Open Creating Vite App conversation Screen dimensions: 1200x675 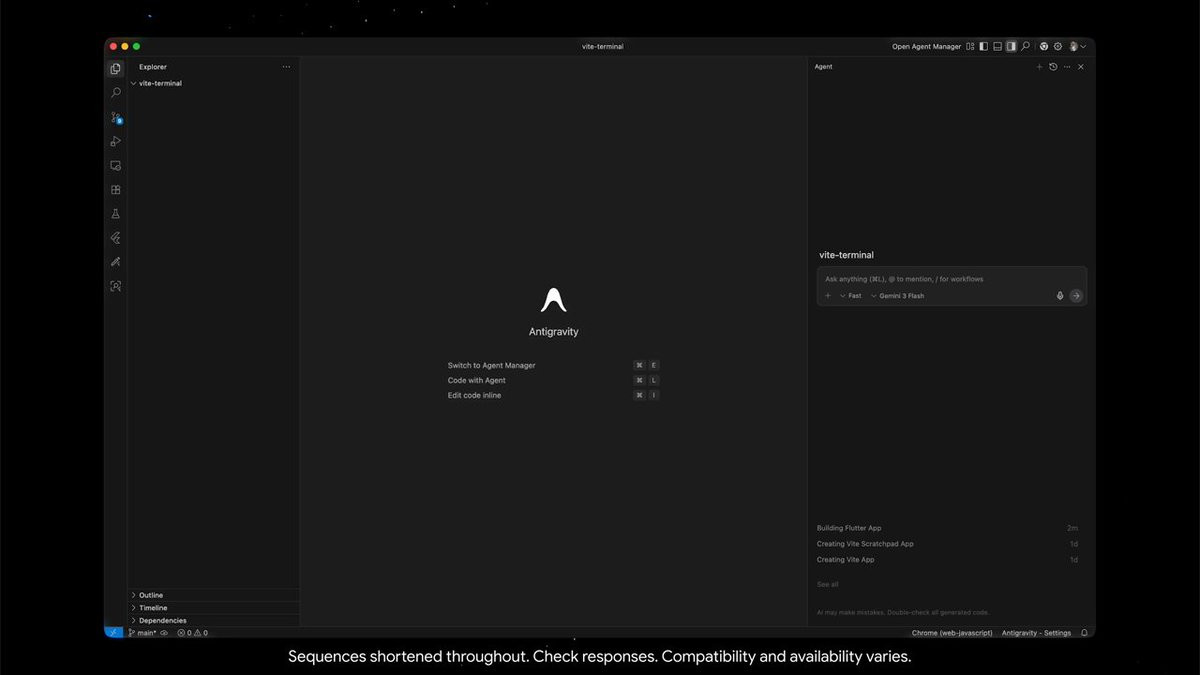click(947, 560)
